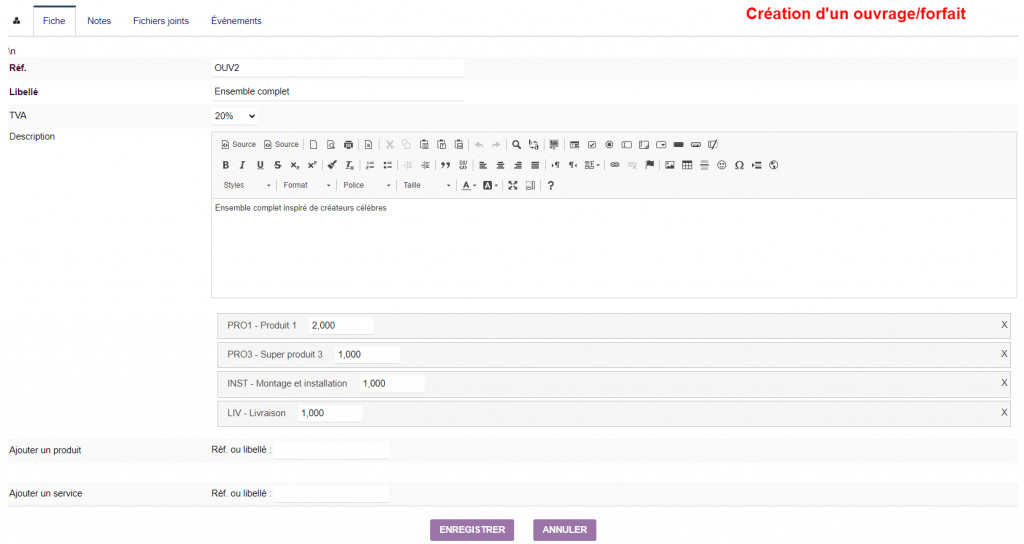Toggle underline formatting
1024x544 pixels.
(260, 165)
